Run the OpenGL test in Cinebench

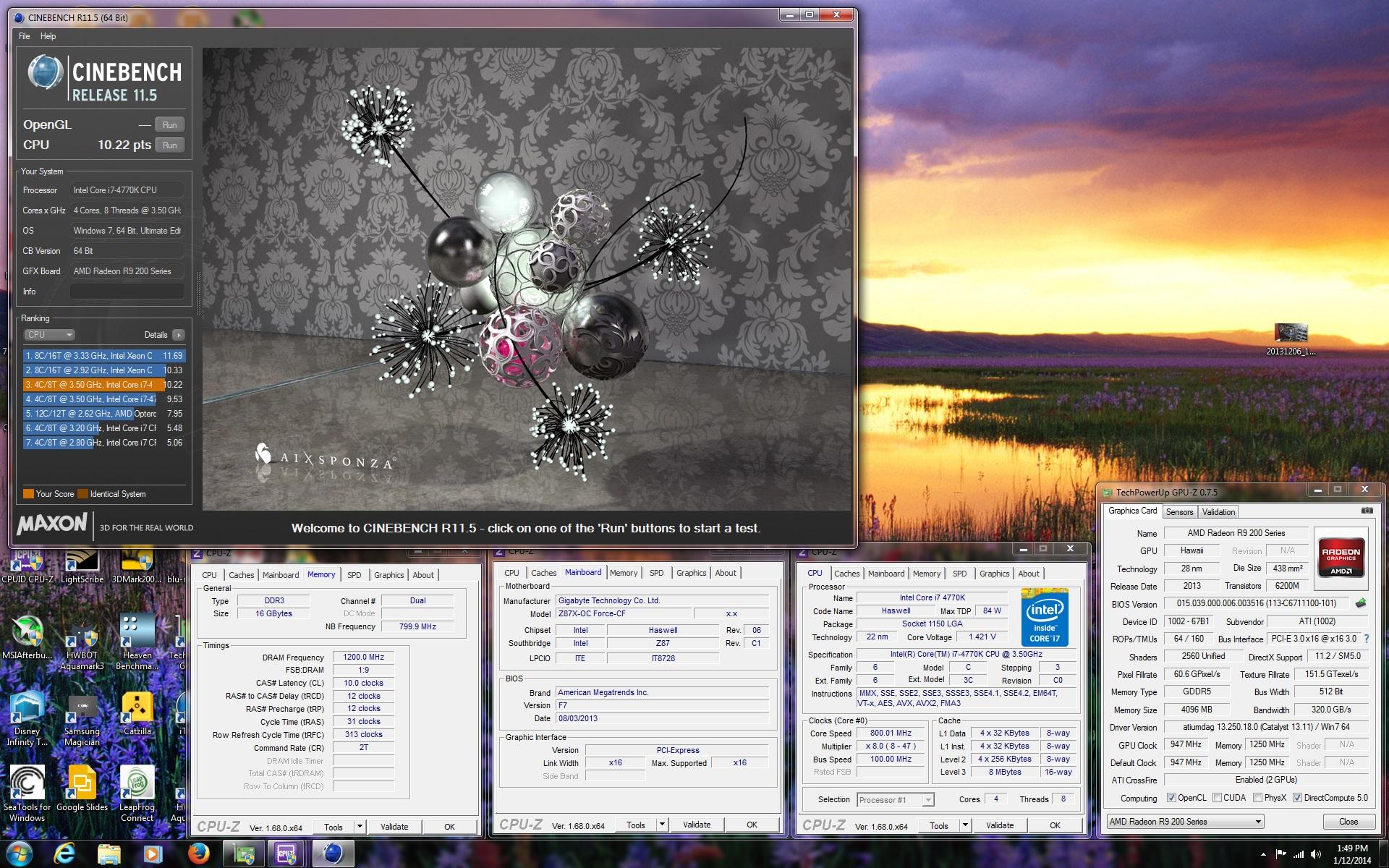tap(169, 125)
